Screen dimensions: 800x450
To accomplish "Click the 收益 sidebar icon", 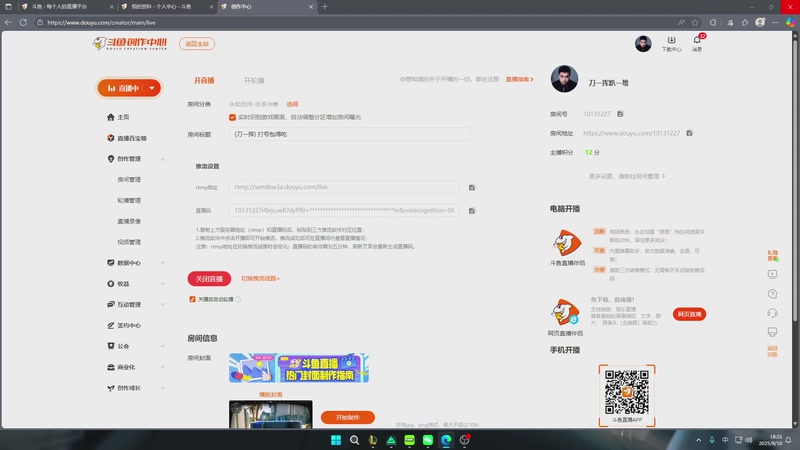I will point(111,284).
